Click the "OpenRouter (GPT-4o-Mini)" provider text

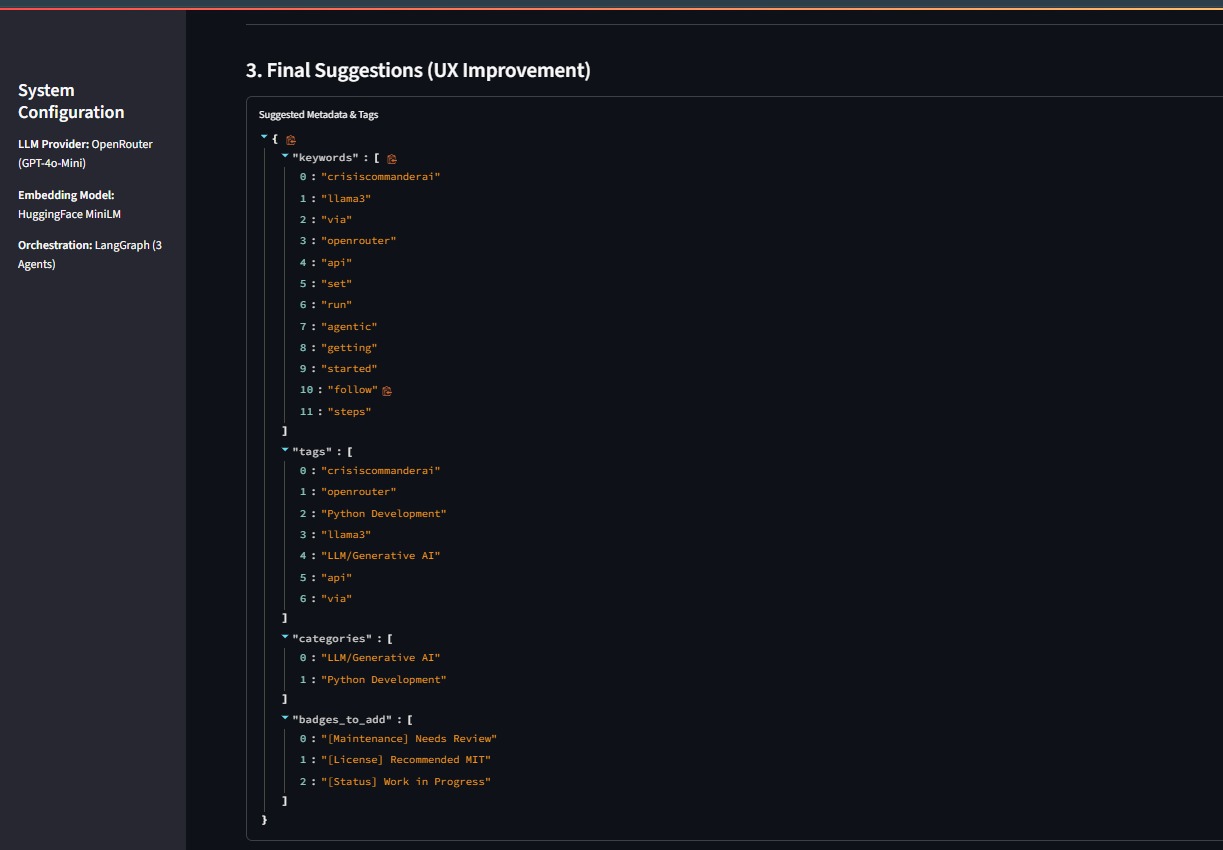point(85,152)
